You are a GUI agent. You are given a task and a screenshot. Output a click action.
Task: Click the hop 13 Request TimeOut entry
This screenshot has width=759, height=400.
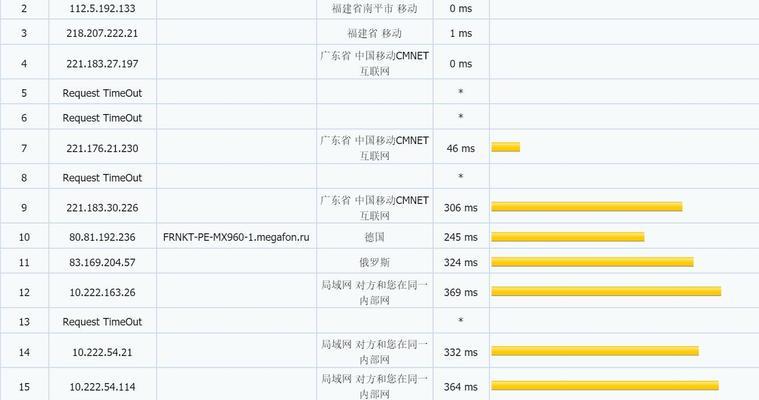coord(102,322)
